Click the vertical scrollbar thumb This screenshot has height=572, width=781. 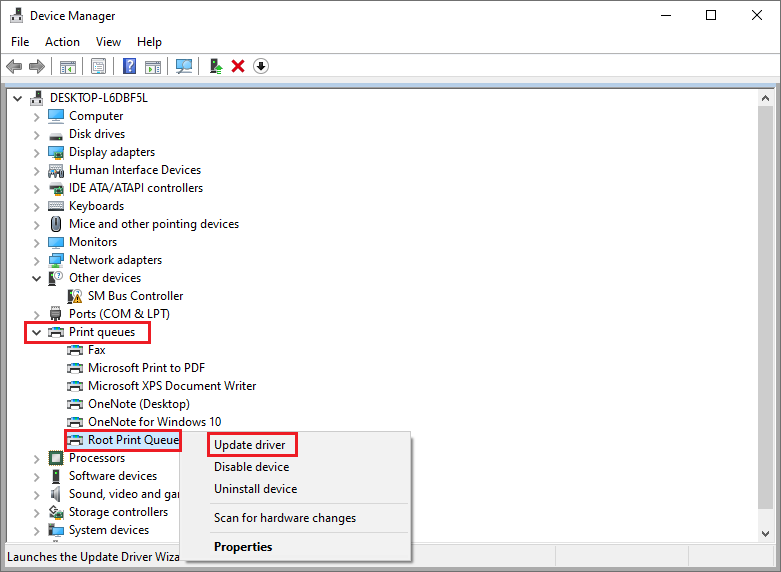(766, 307)
